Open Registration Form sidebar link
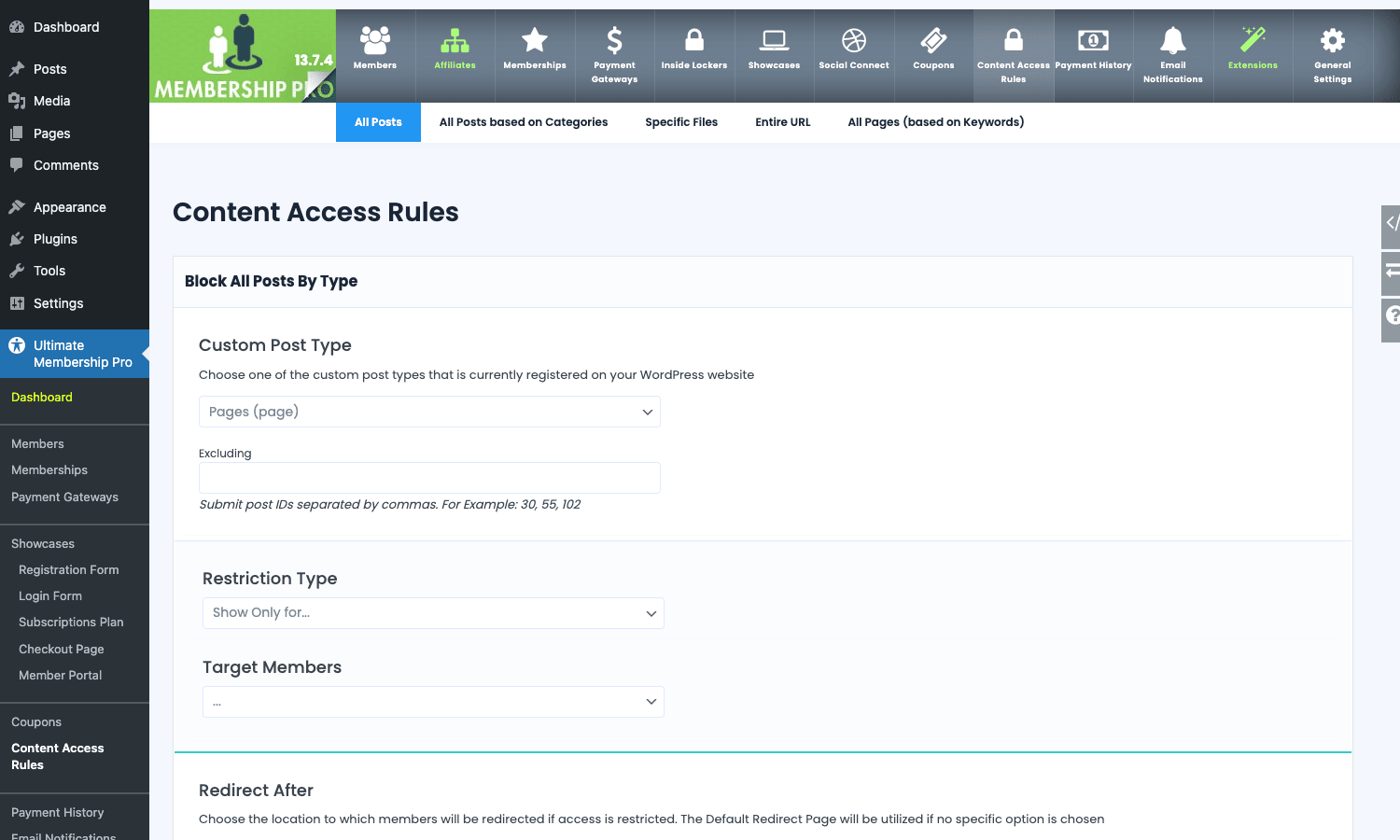The width and height of the screenshot is (1400, 840). [69, 570]
